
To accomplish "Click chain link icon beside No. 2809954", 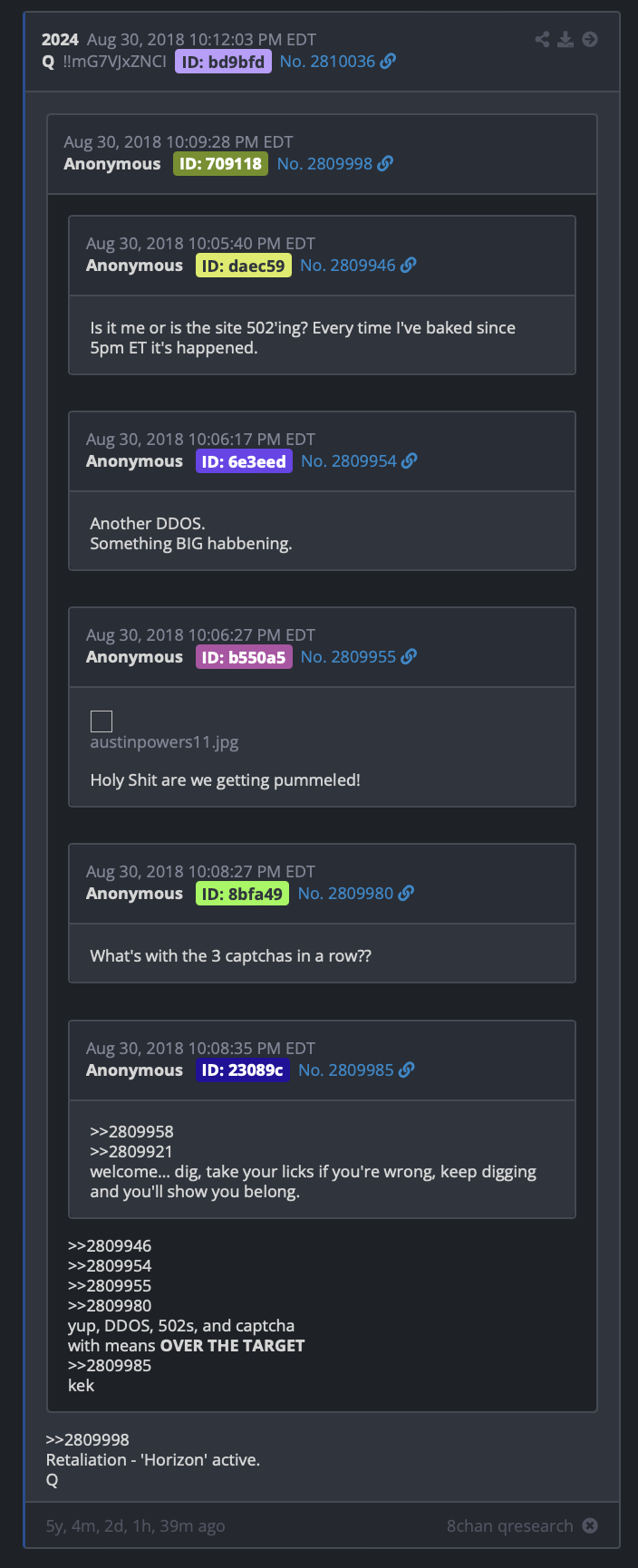I will (x=410, y=460).
